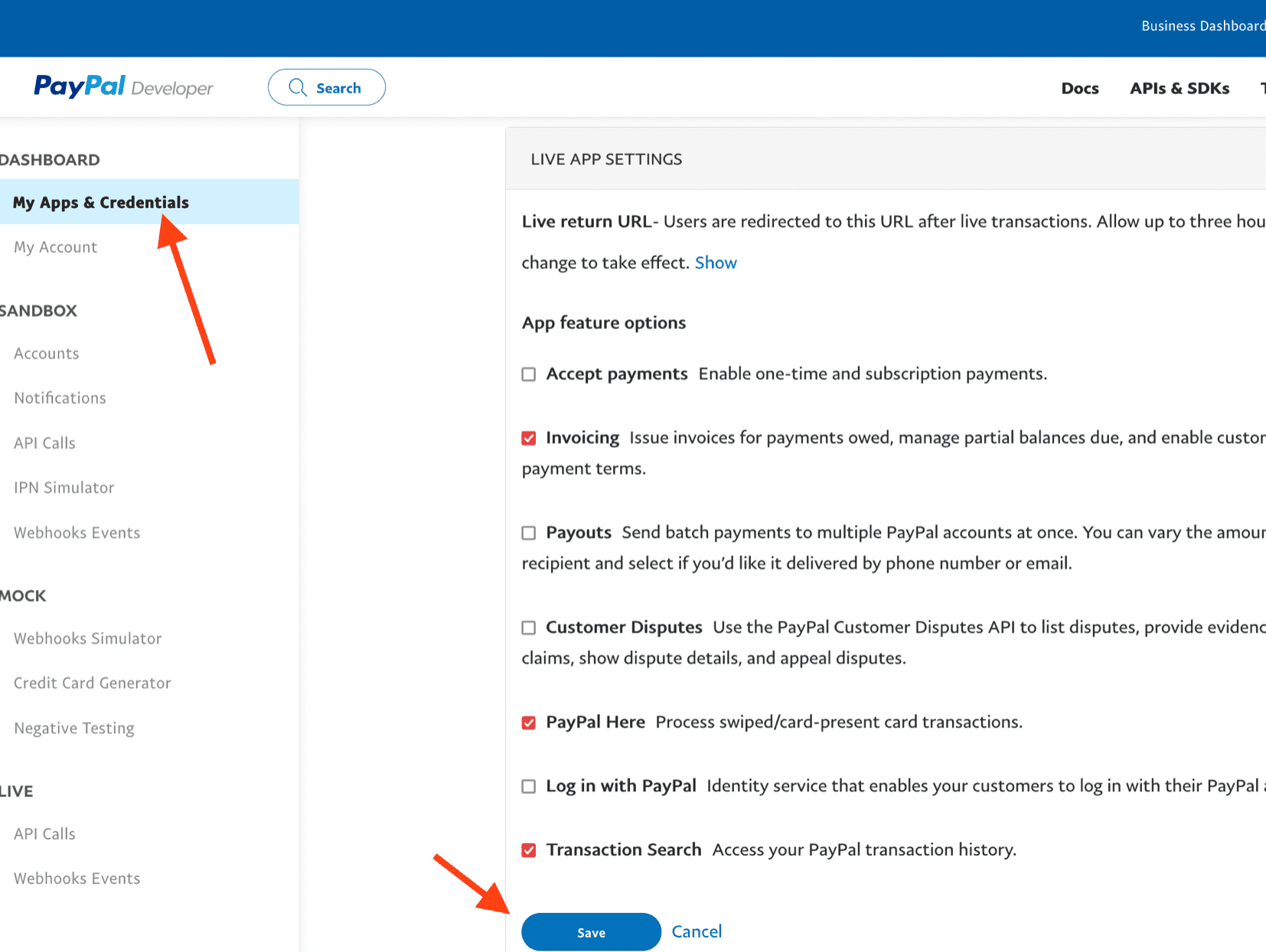Open Live Webhooks Events
The width and height of the screenshot is (1266, 952).
(x=77, y=879)
